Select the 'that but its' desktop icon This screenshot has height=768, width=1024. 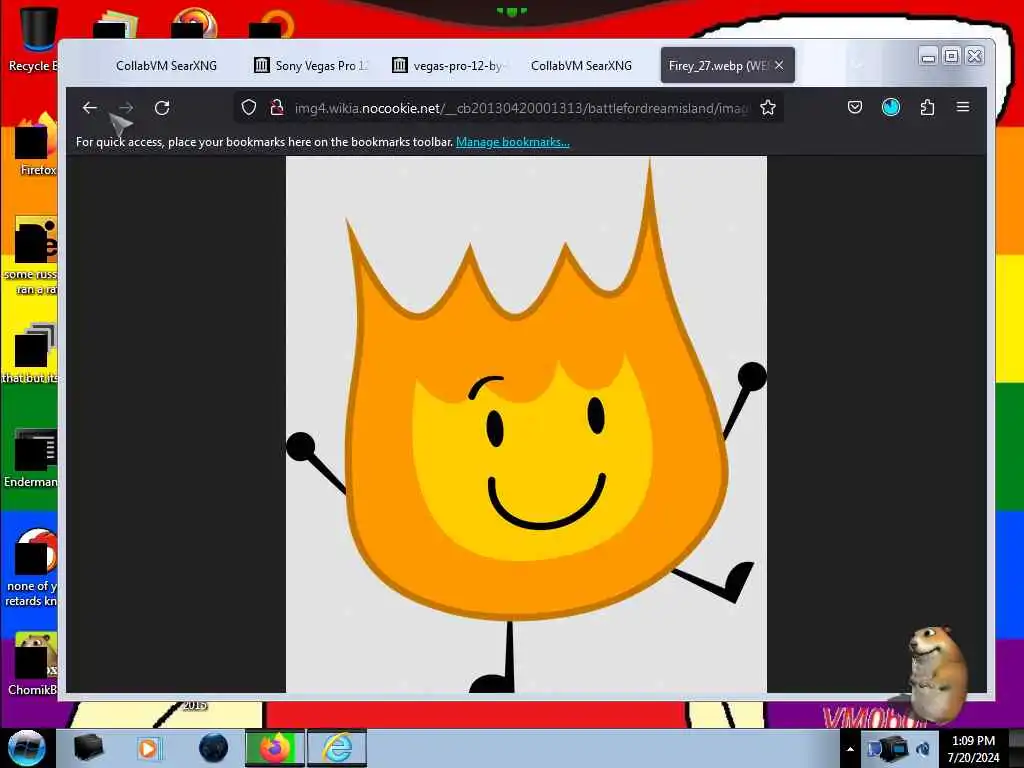[x=30, y=353]
